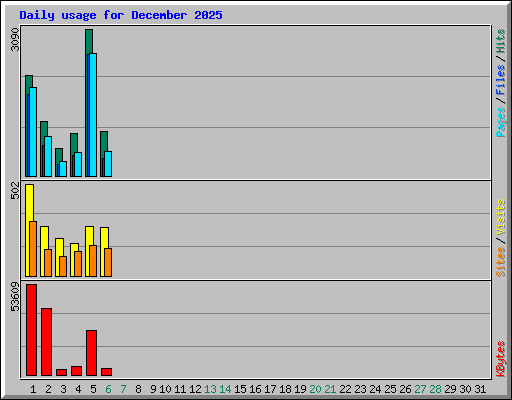
Task: Click green weekend day label 7
Action: coord(123,389)
